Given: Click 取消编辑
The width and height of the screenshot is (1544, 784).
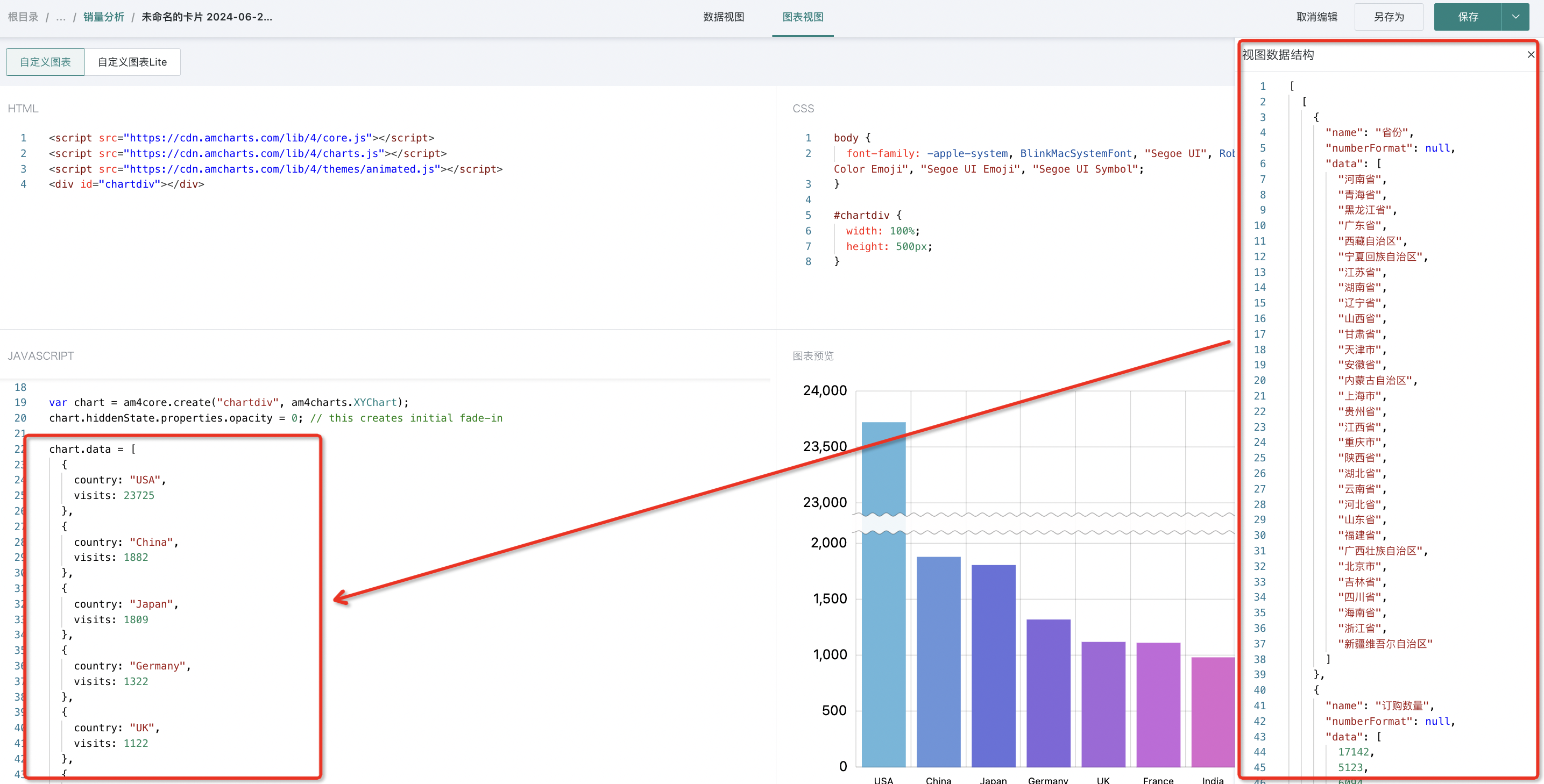Looking at the screenshot, I should 1317,17.
